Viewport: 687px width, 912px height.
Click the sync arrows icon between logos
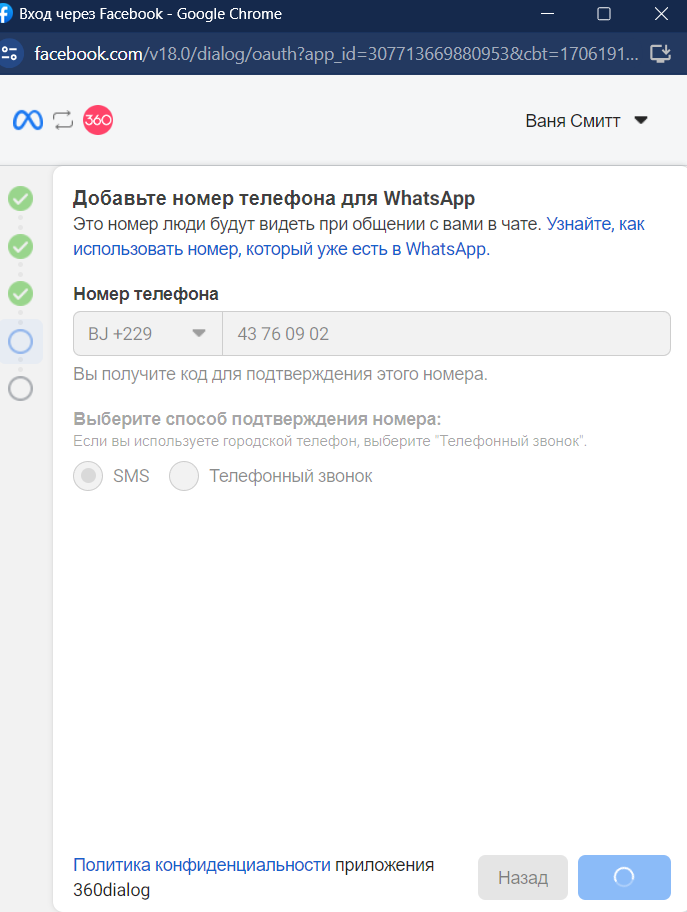point(63,120)
